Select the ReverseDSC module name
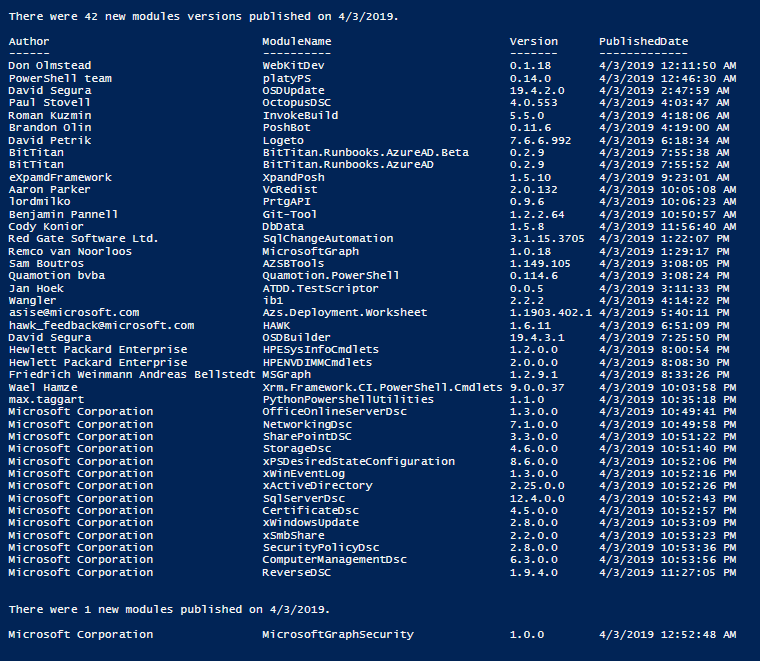760x661 pixels. click(297, 572)
